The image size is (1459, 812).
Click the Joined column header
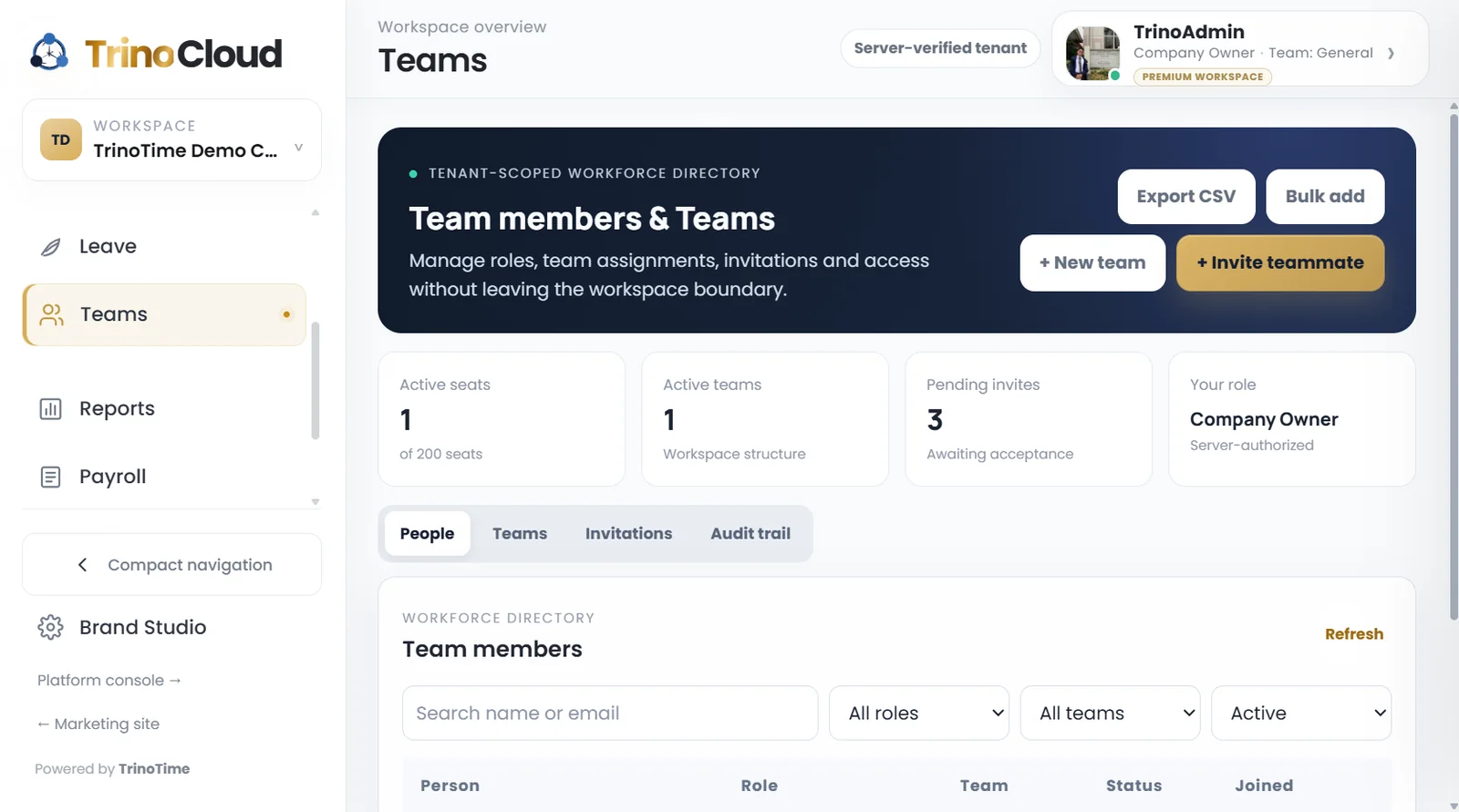(1264, 786)
